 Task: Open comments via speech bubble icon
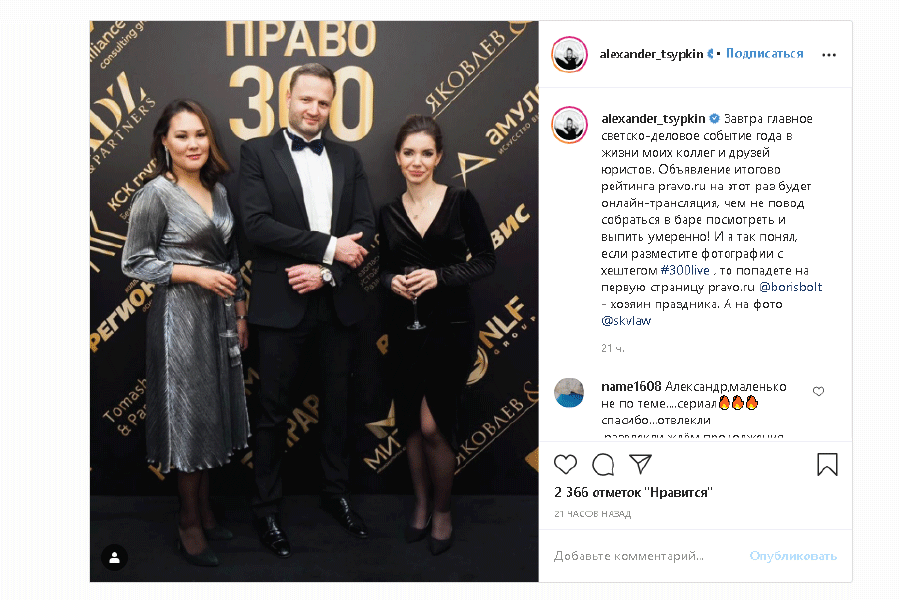click(x=603, y=464)
